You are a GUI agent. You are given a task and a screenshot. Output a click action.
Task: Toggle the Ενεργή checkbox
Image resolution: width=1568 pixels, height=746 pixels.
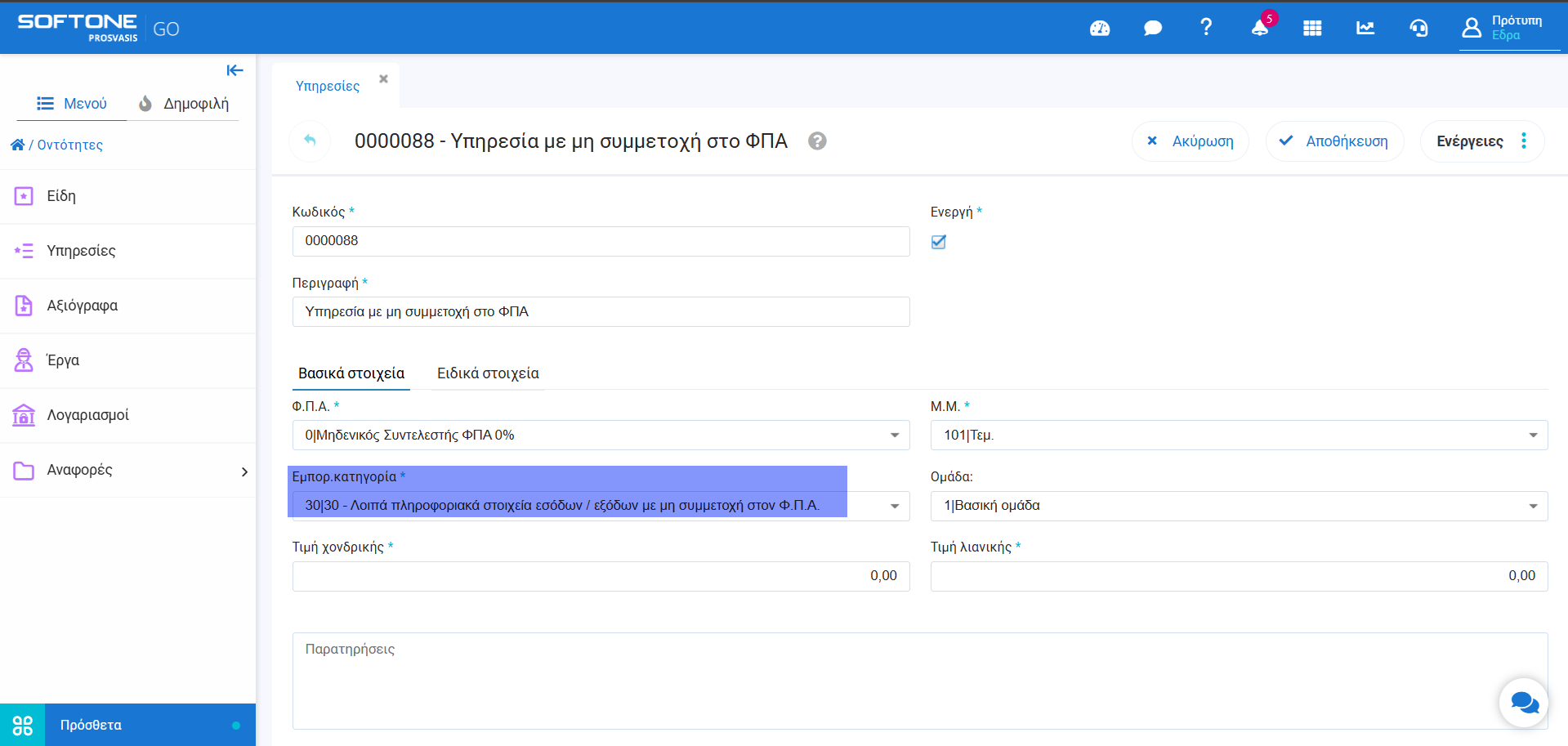(x=939, y=242)
